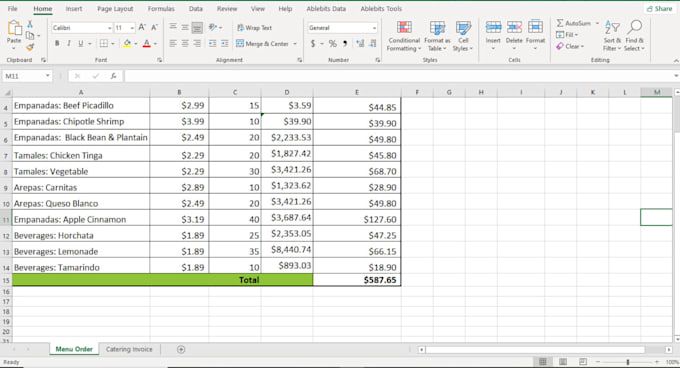Switch to the Insert ribbon tab

click(74, 9)
